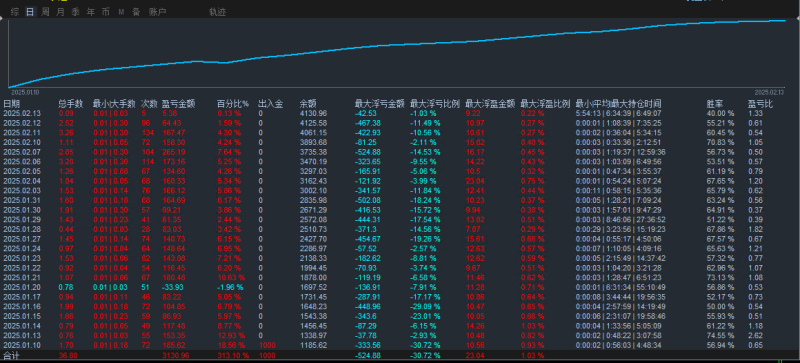800x363 pixels.
Task: Click the 最大浮亏金额 column header
Action: coord(380,104)
